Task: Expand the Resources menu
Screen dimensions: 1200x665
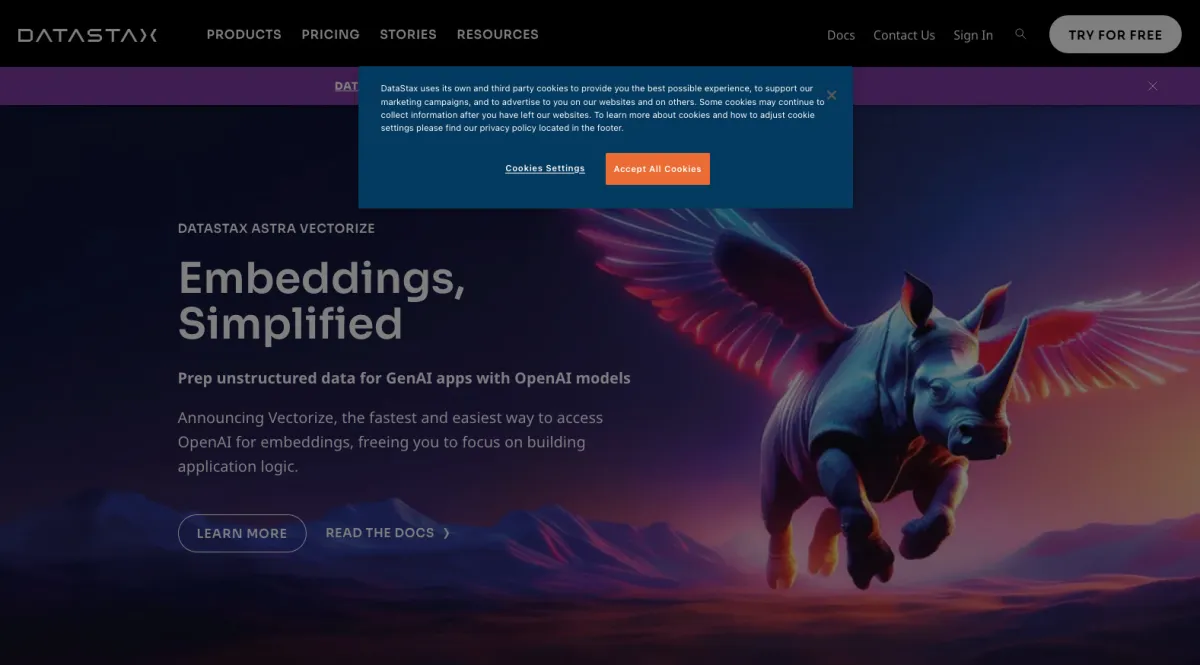Action: (497, 34)
